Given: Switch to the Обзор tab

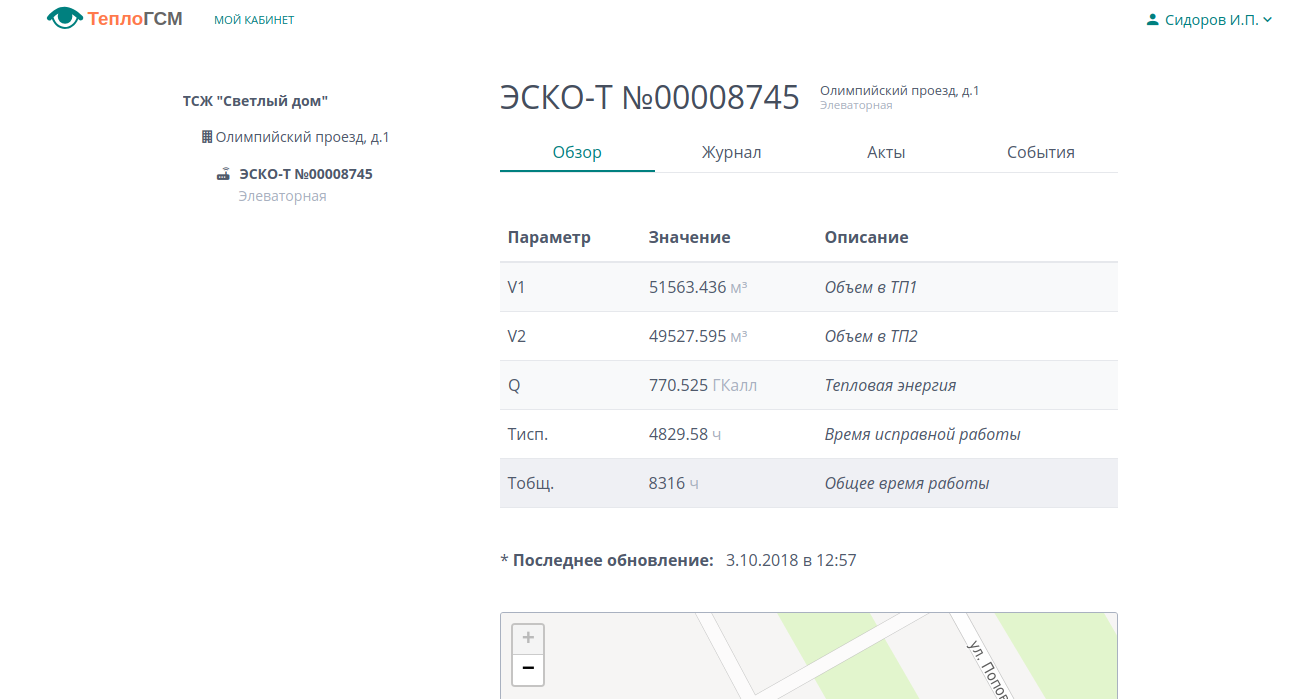Looking at the screenshot, I should [577, 153].
